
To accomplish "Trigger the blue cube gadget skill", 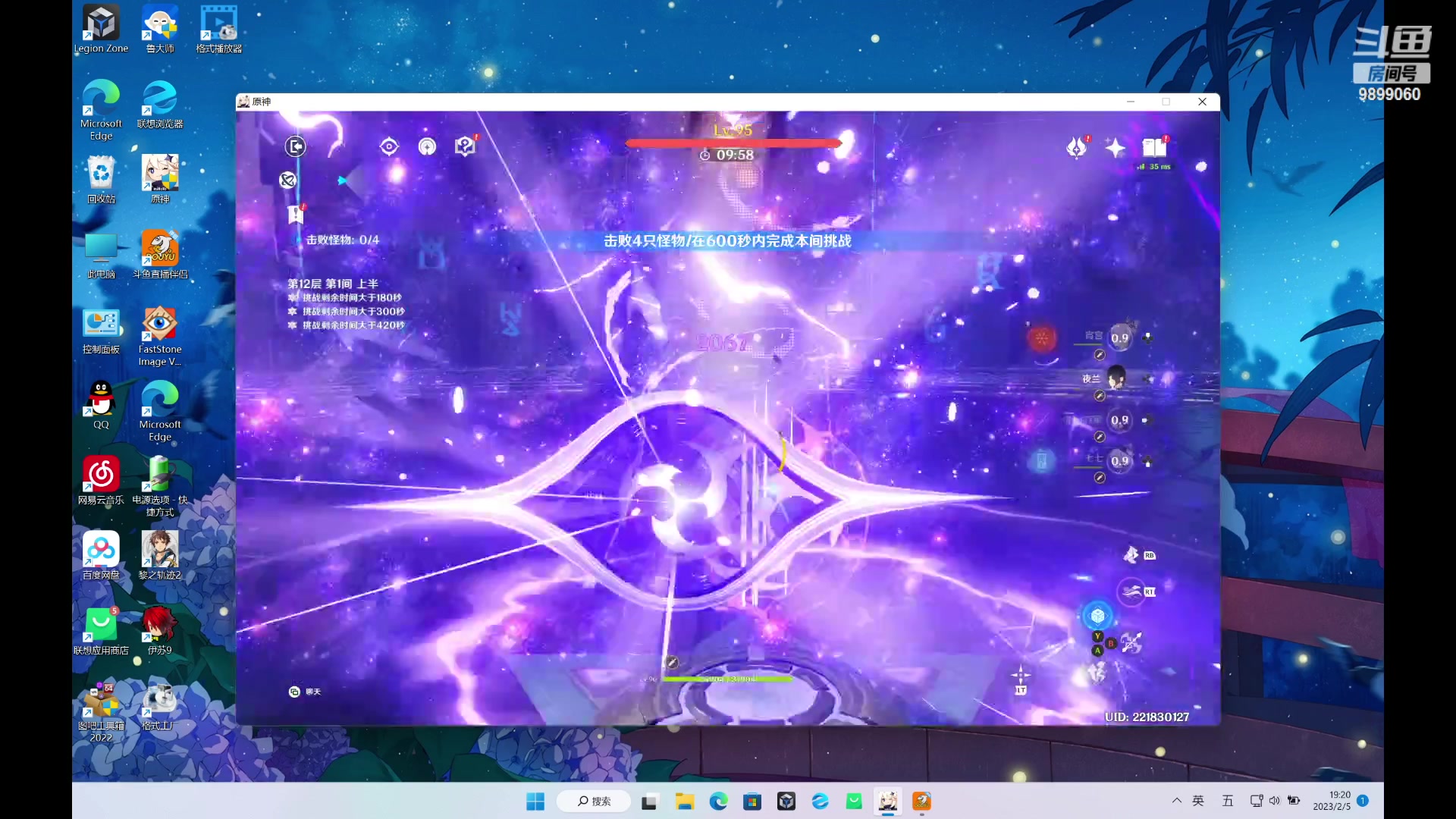I will pos(1097,616).
